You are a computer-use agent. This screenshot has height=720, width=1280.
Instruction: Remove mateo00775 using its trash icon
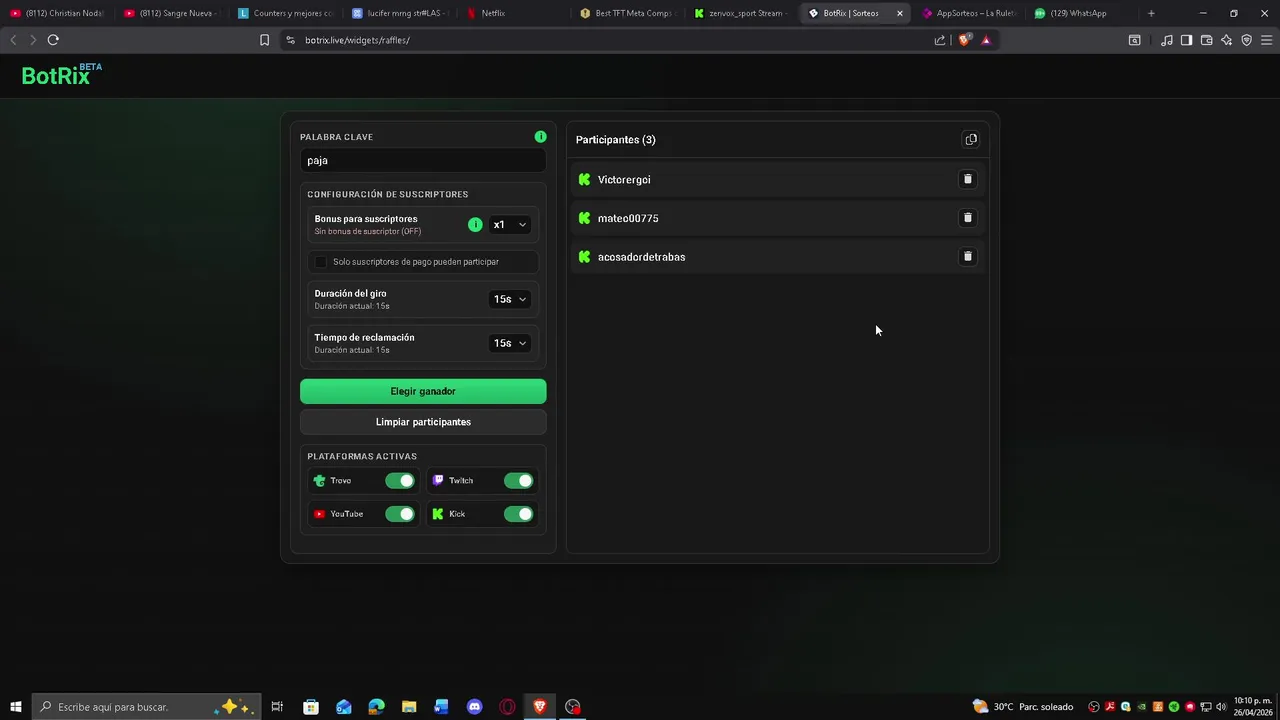click(x=967, y=218)
